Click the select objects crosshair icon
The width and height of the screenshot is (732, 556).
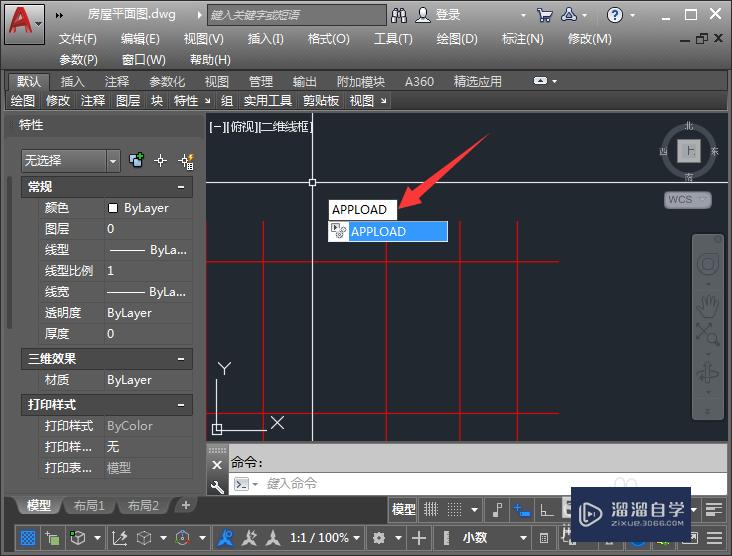click(161, 161)
